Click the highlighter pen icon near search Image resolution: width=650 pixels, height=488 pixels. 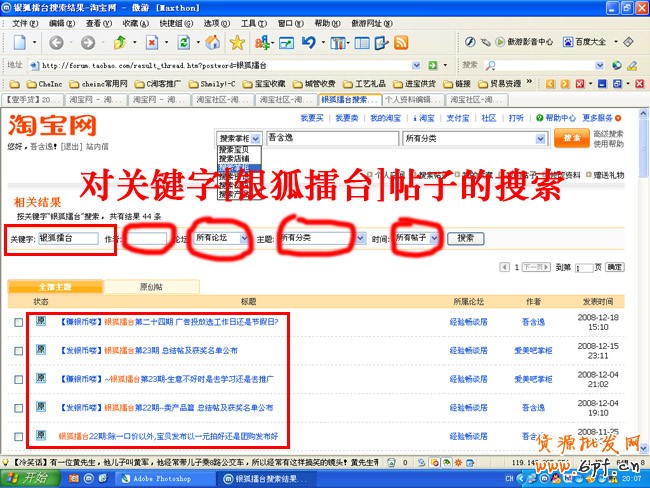[x=632, y=65]
